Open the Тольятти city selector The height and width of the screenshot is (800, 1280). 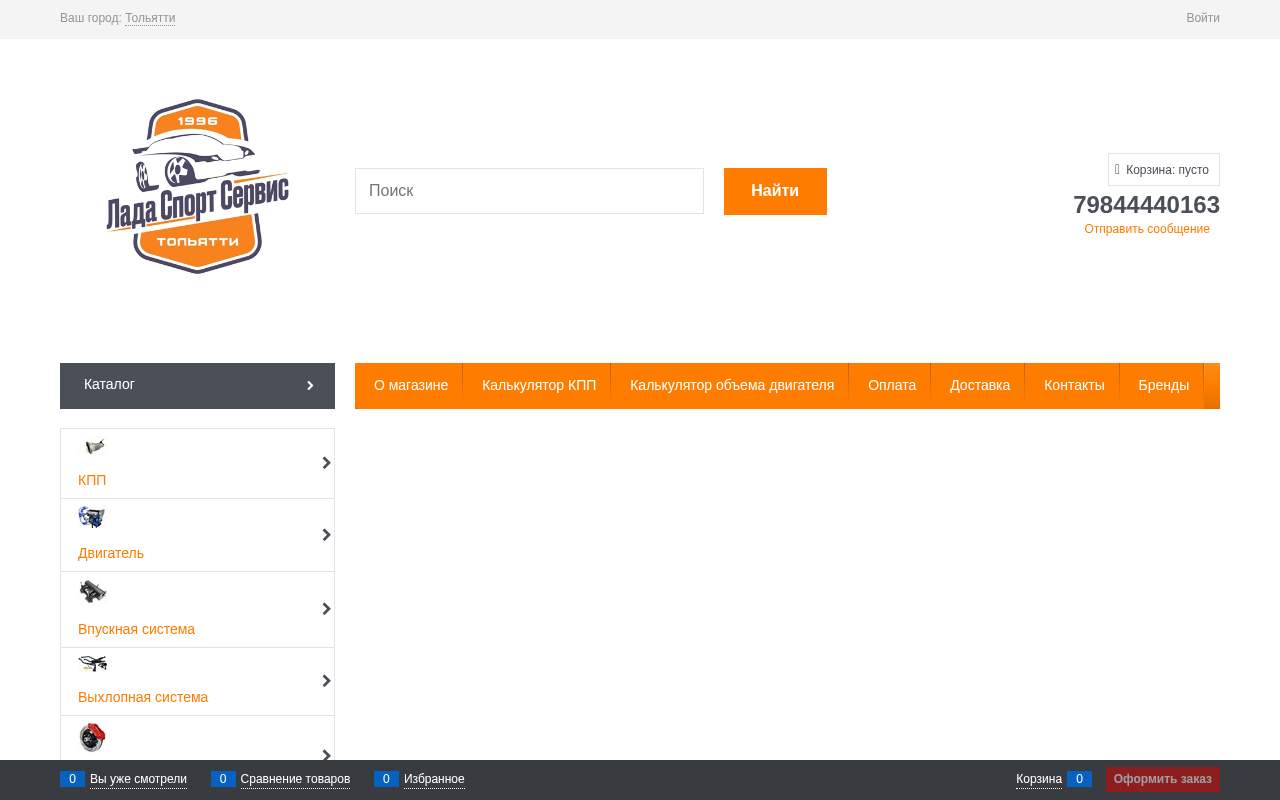pos(150,18)
